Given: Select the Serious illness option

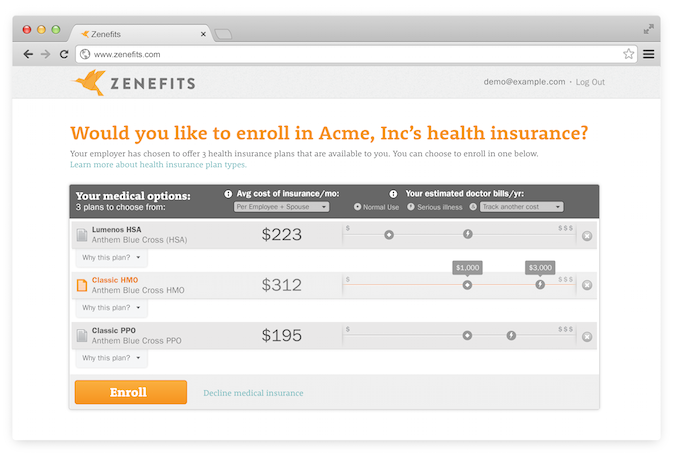Looking at the screenshot, I should [x=410, y=207].
